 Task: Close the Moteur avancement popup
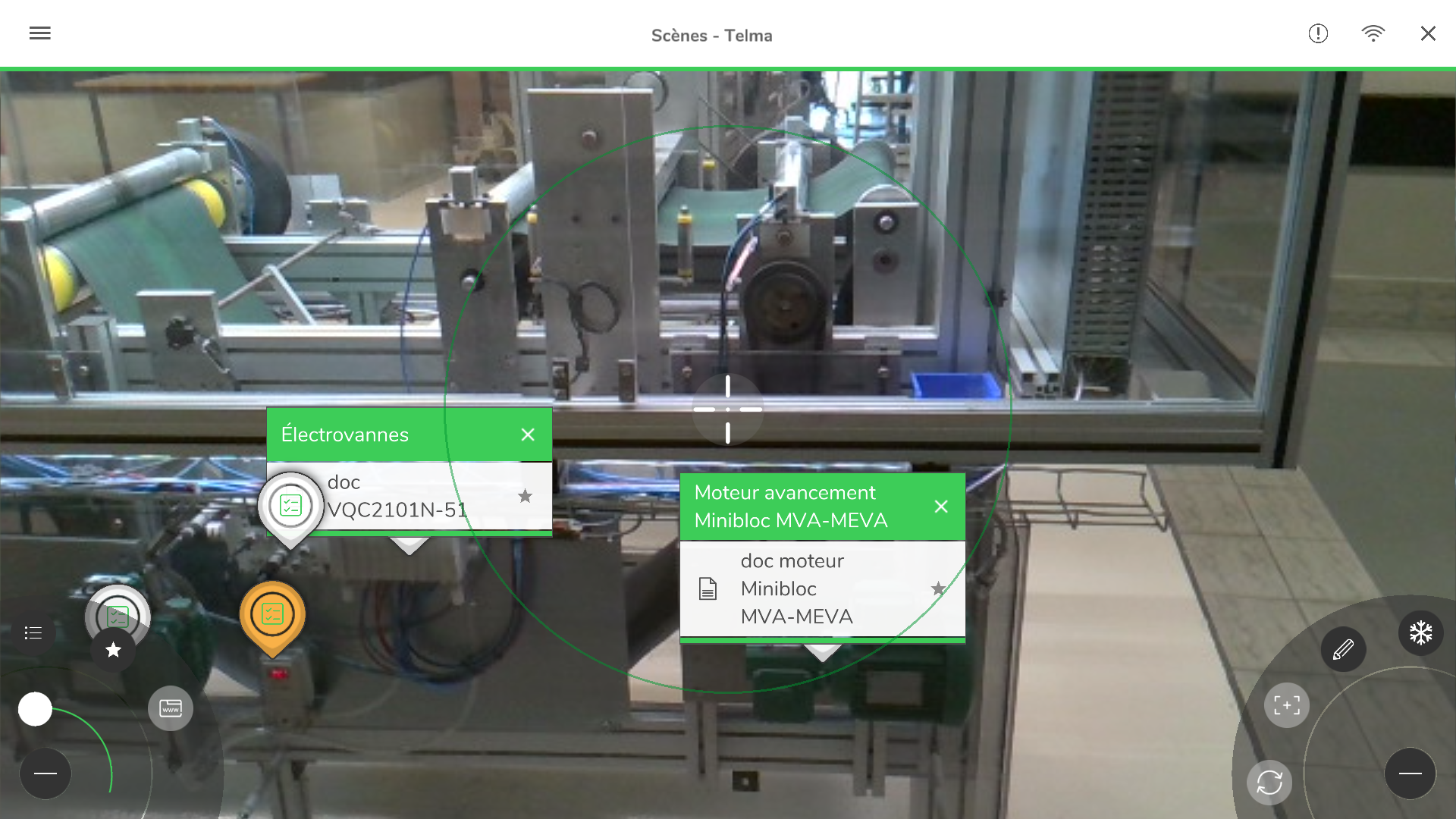tap(941, 507)
